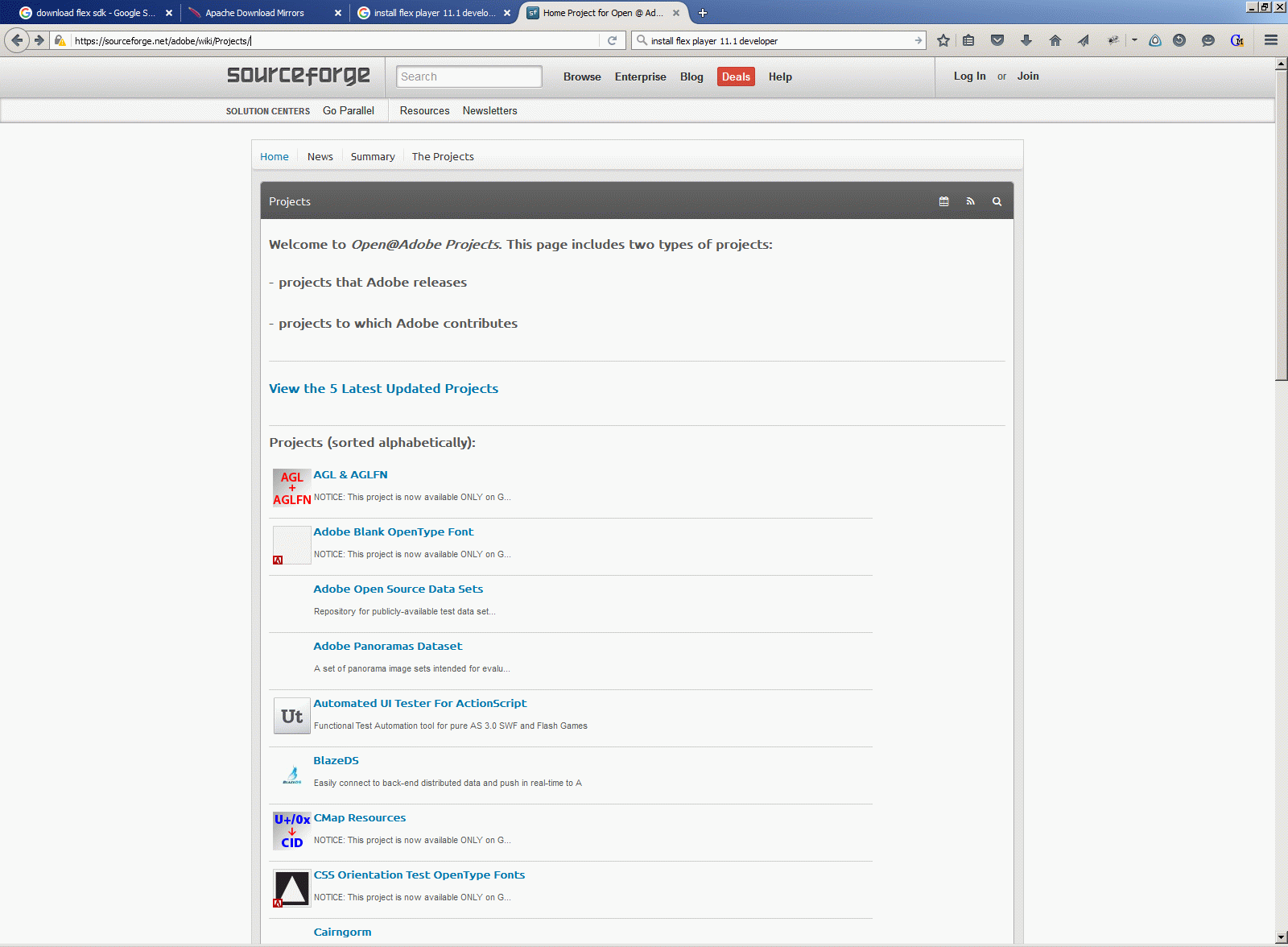Click the browser URL address bar

click(x=334, y=40)
